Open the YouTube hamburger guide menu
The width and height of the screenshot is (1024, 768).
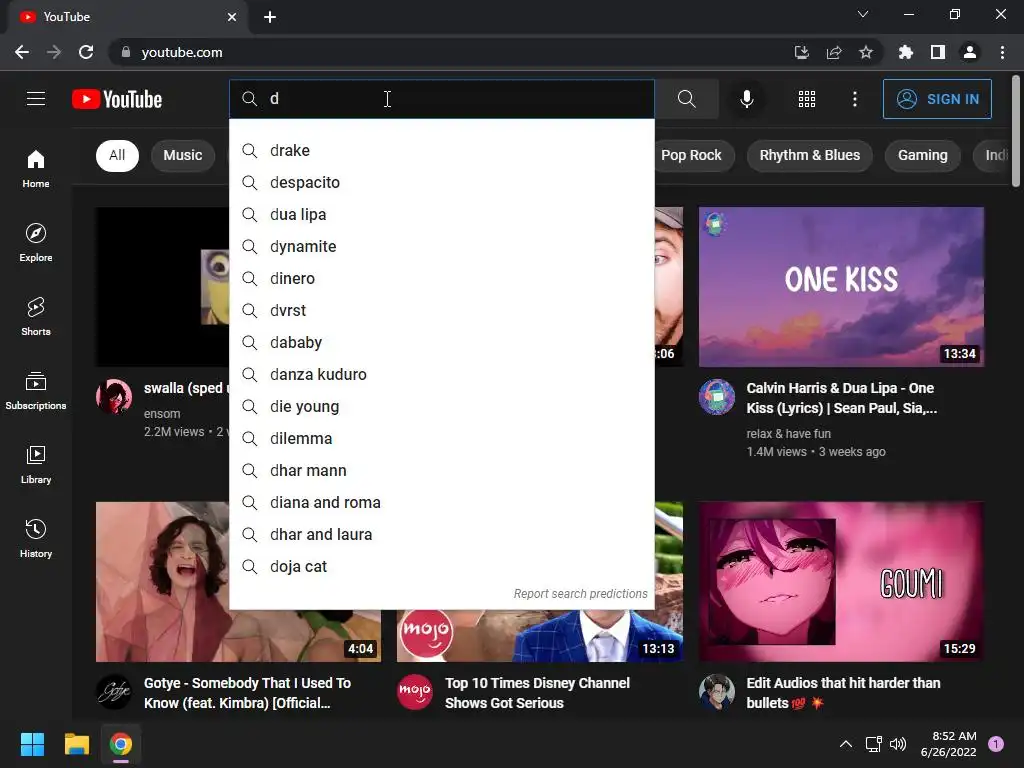point(36,99)
